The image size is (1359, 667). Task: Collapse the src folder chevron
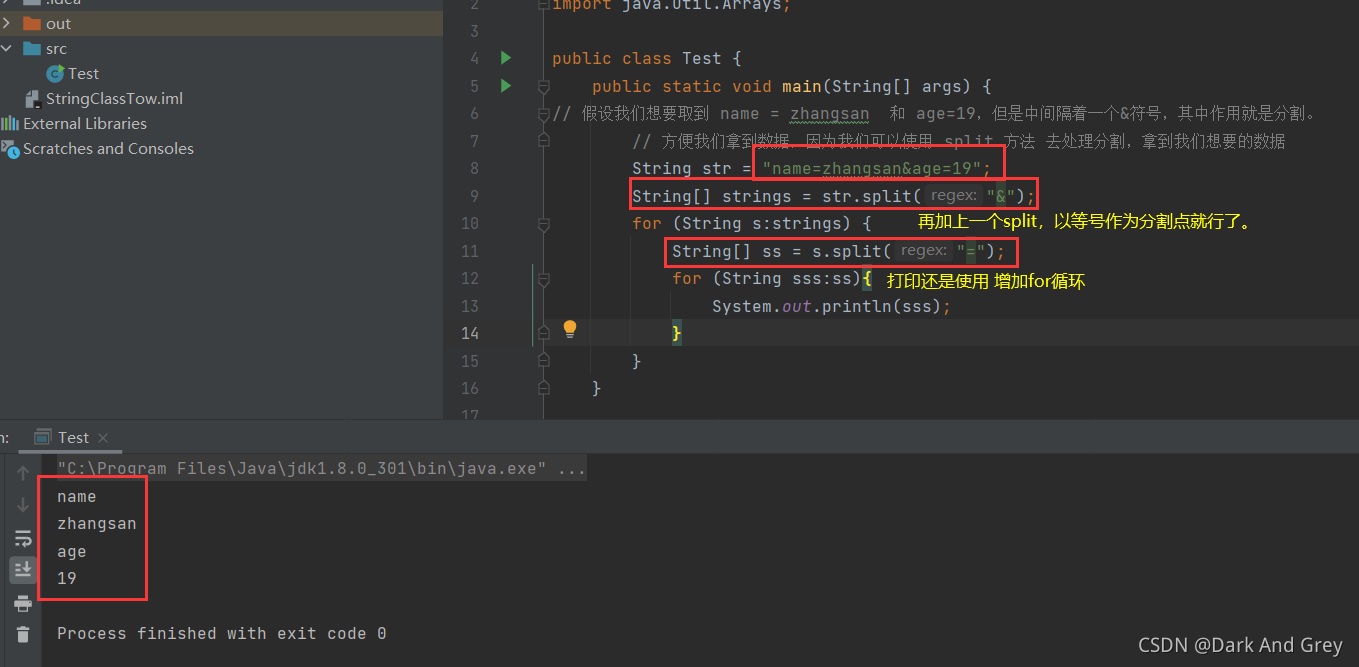7,48
